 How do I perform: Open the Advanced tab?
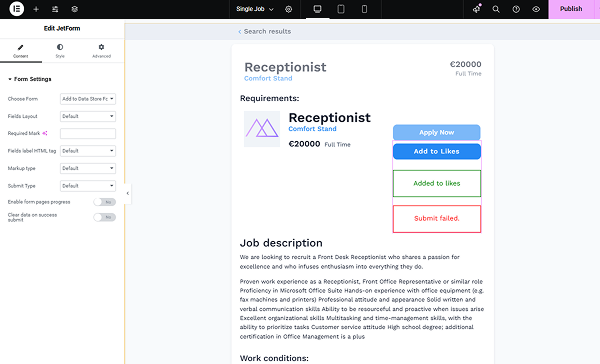coord(101,51)
